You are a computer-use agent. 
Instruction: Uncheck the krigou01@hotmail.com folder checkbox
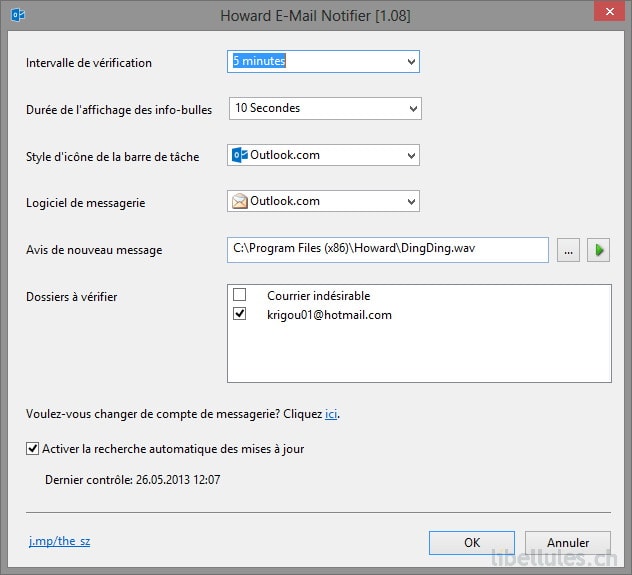coord(239,313)
